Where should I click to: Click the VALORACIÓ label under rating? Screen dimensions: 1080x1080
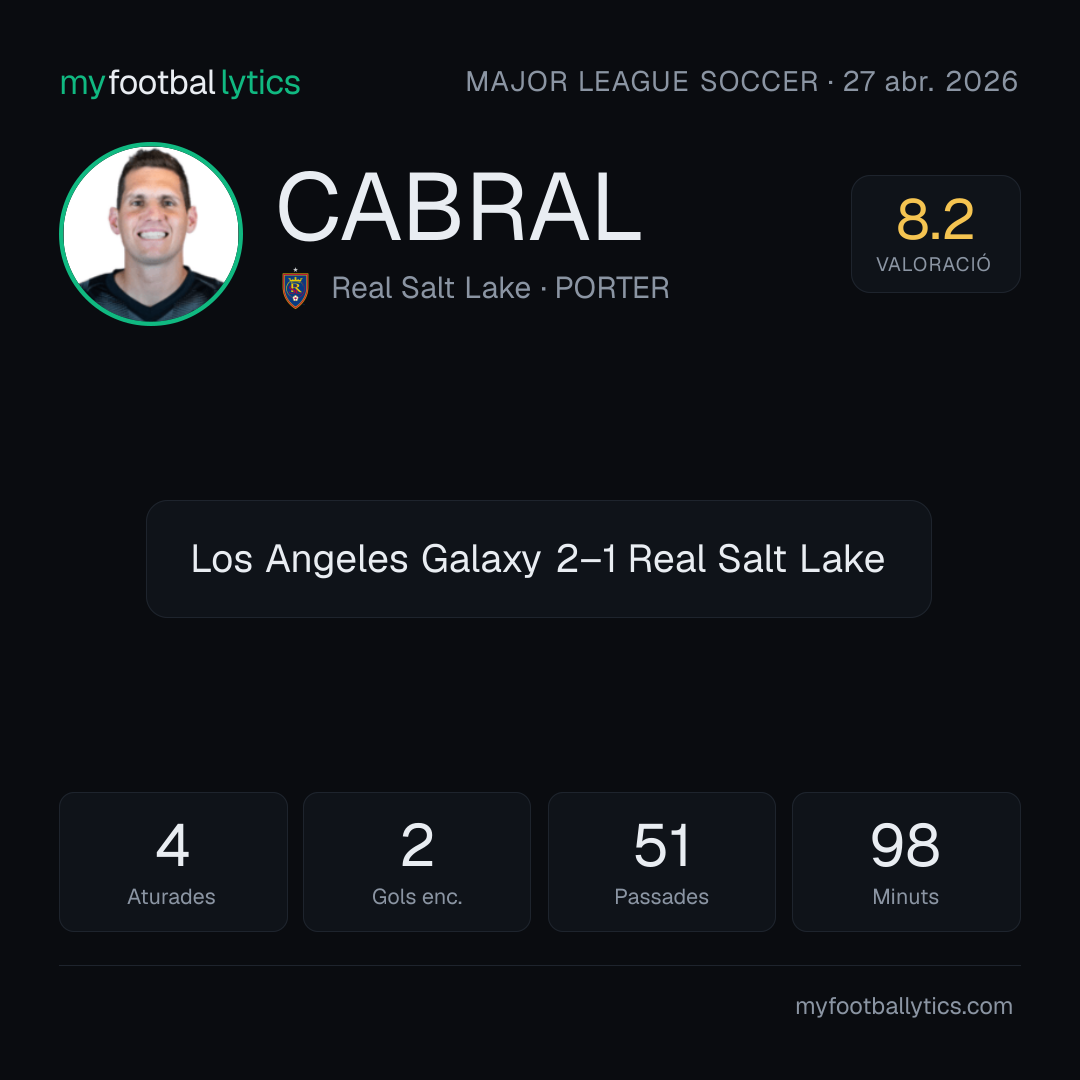tap(933, 264)
